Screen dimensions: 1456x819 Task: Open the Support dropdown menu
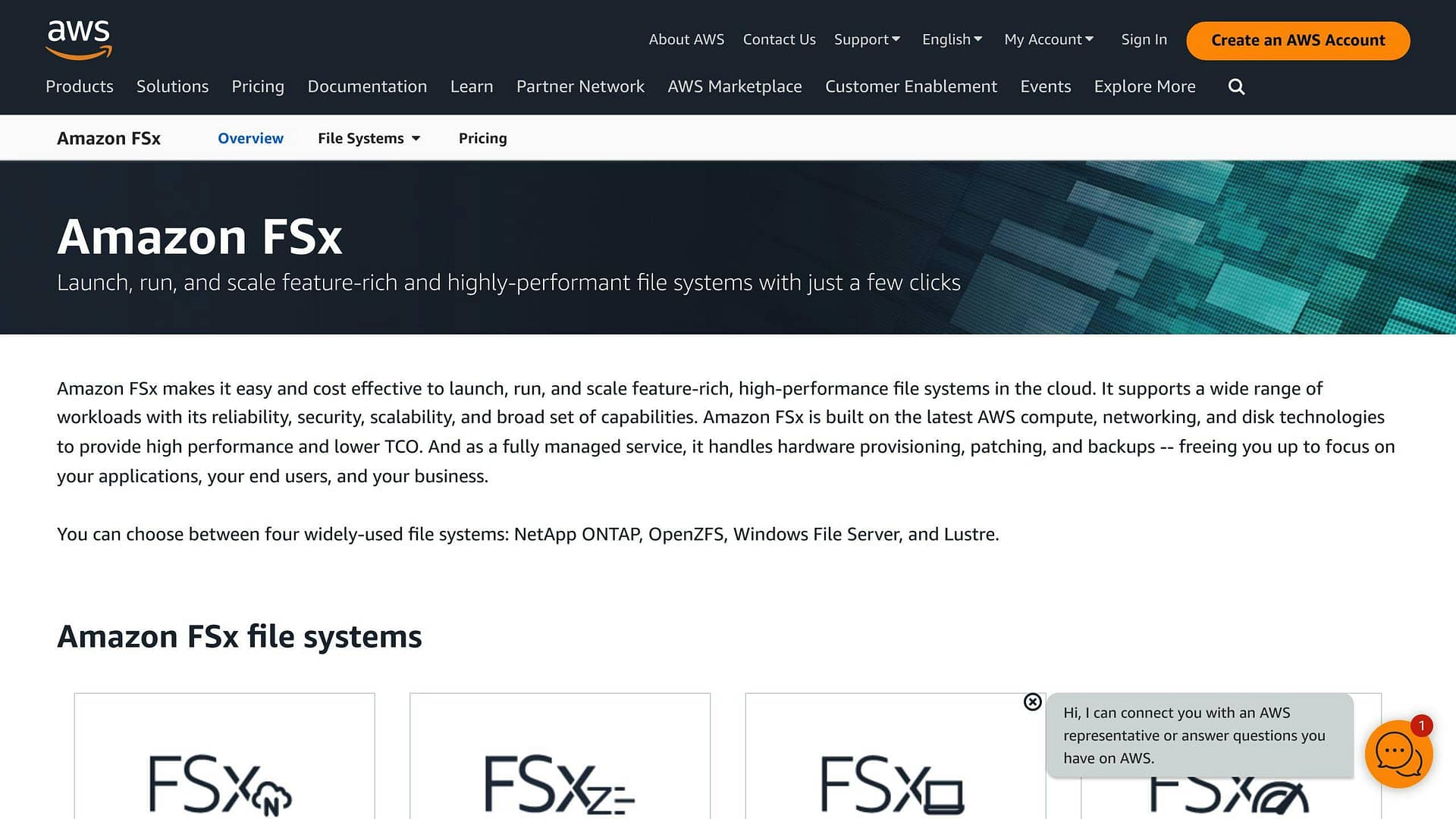click(867, 39)
